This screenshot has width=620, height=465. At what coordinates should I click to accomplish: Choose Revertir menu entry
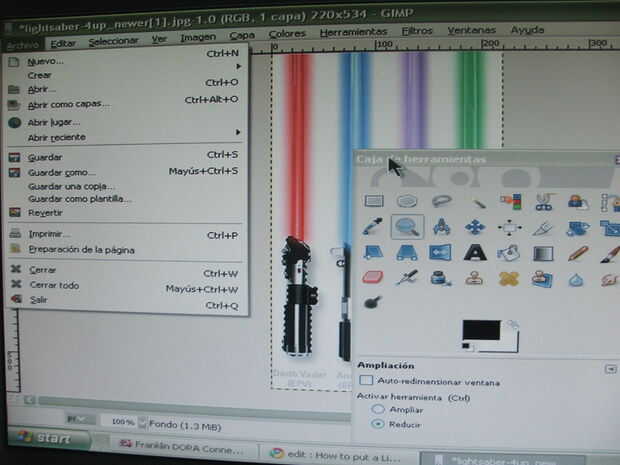[x=125, y=213]
